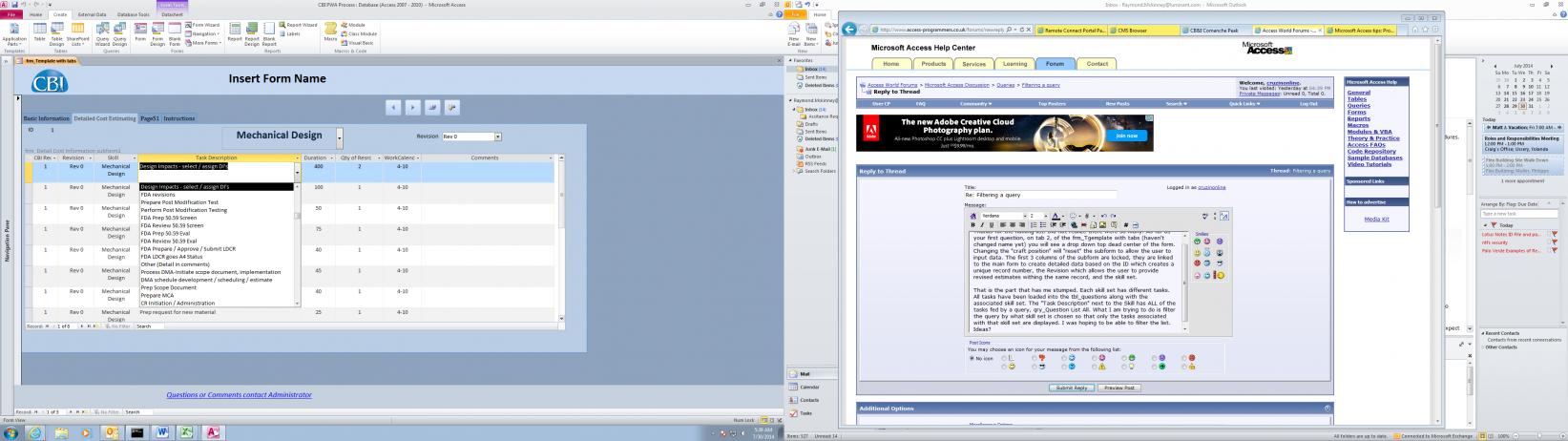Go to next record with right-arrow button
Image resolution: width=1568 pixels, height=441 pixels.
pos(413,108)
